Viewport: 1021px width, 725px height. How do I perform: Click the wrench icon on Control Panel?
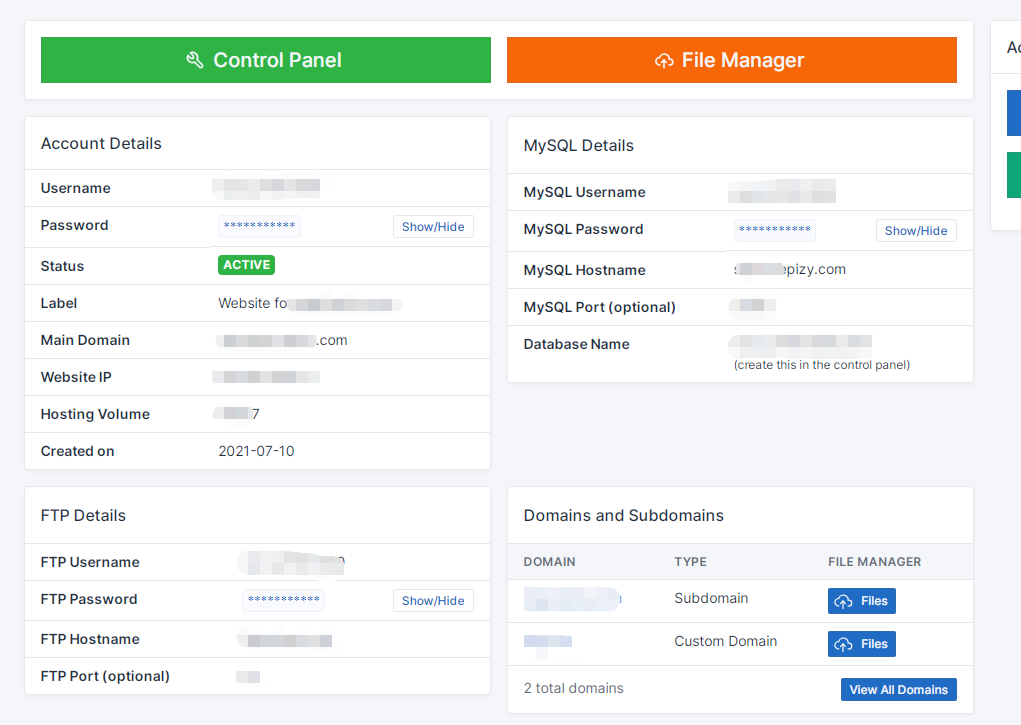pyautogui.click(x=195, y=60)
